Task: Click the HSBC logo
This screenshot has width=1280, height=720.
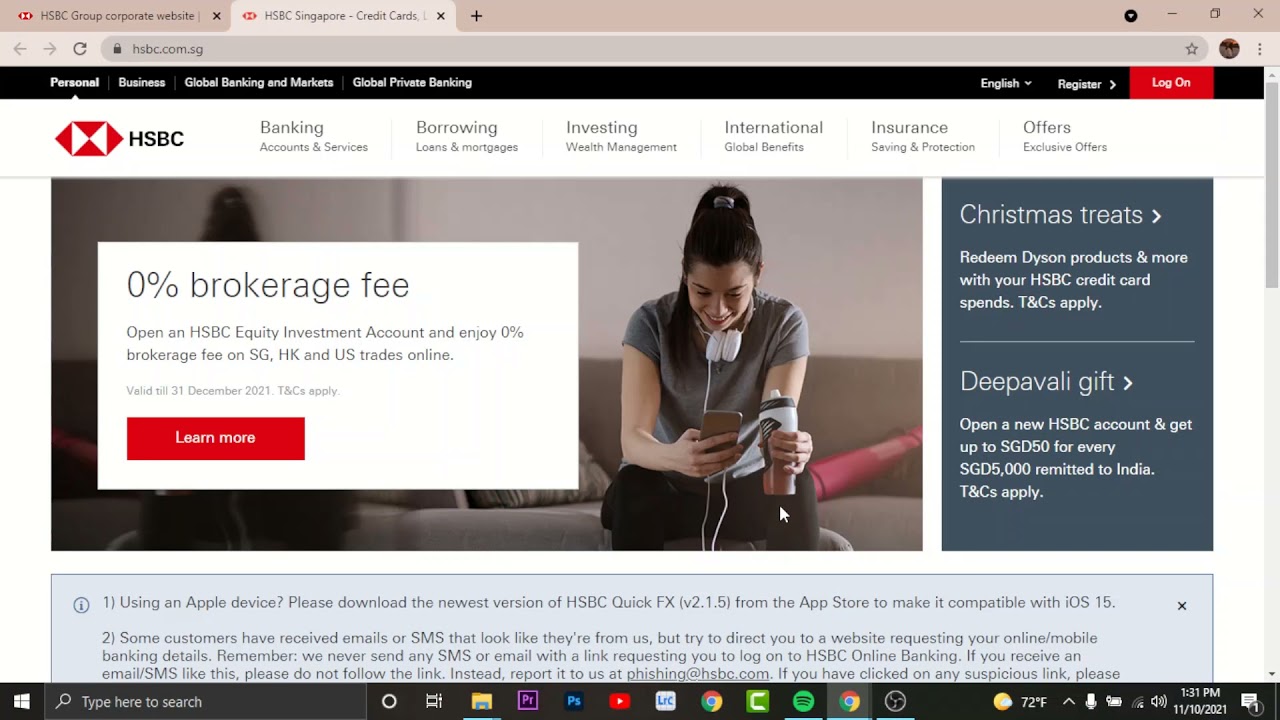Action: 119,139
